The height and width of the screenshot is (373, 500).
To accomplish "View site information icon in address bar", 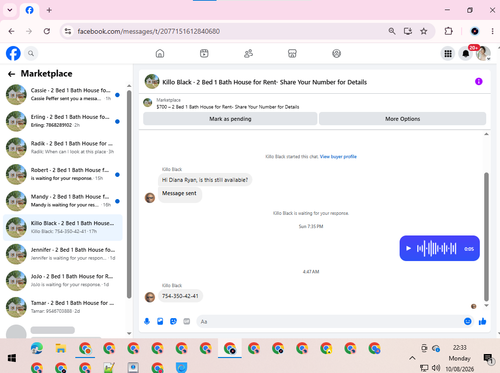I will (68, 31).
